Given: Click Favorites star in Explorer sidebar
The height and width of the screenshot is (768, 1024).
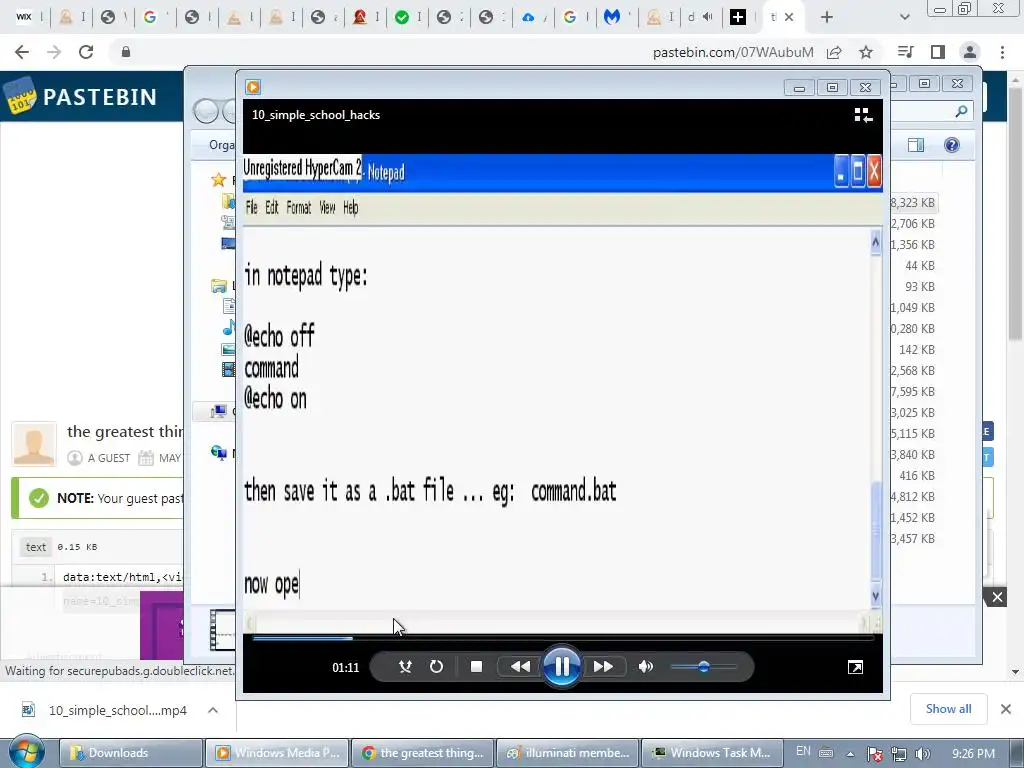Looking at the screenshot, I should [219, 180].
